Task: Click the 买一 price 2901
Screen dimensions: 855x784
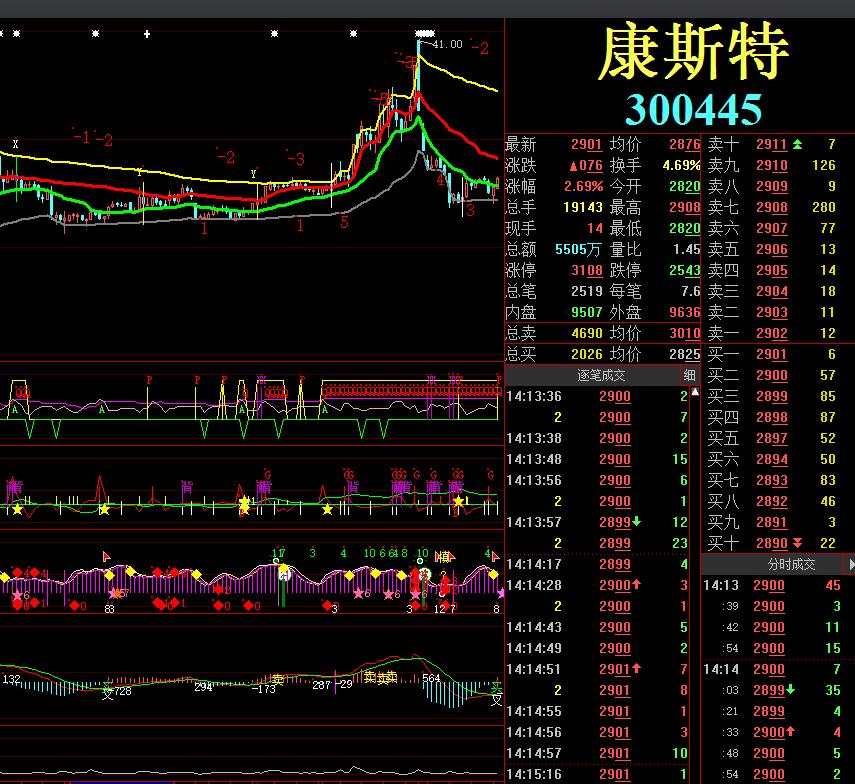Action: click(772, 354)
